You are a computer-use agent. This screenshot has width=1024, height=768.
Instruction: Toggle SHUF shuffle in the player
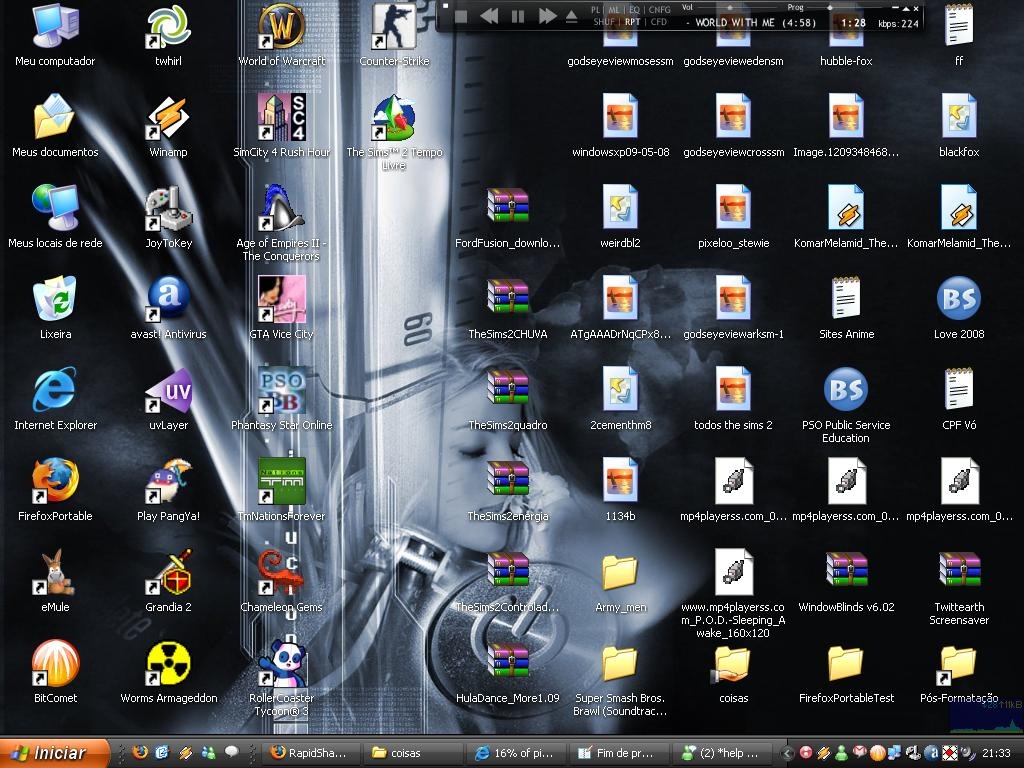[x=603, y=22]
